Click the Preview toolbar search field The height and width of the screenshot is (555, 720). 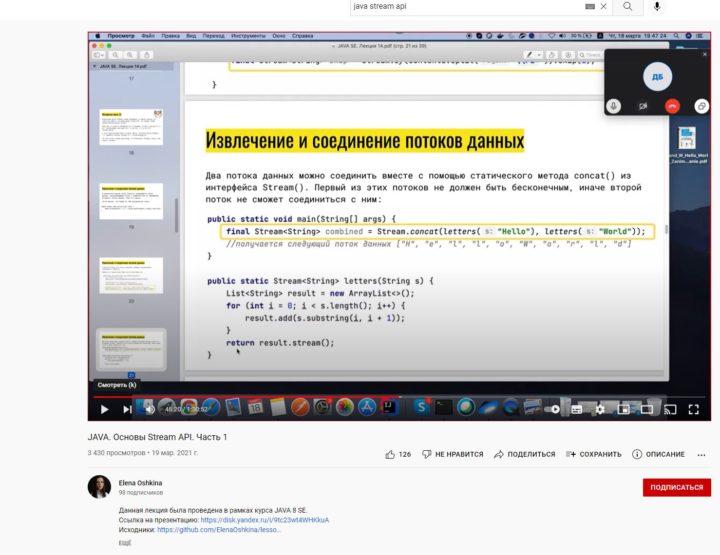coord(589,55)
